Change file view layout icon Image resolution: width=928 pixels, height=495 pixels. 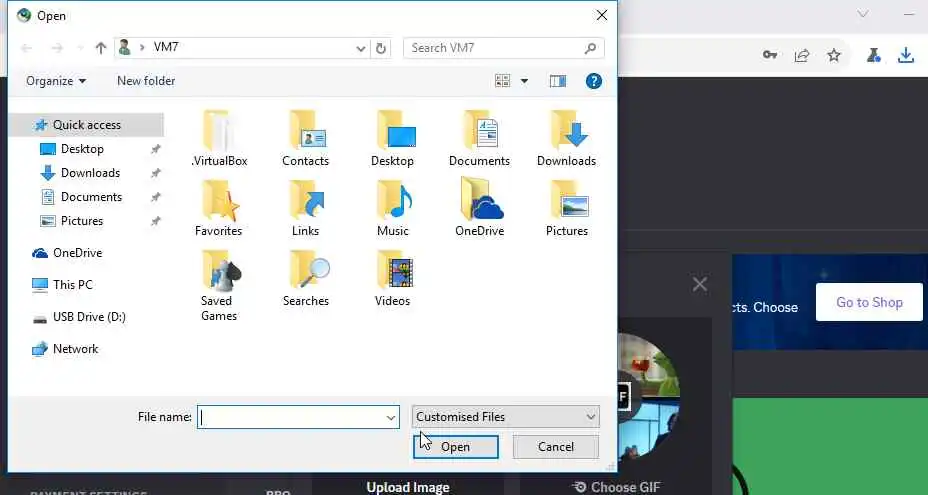tap(502, 81)
